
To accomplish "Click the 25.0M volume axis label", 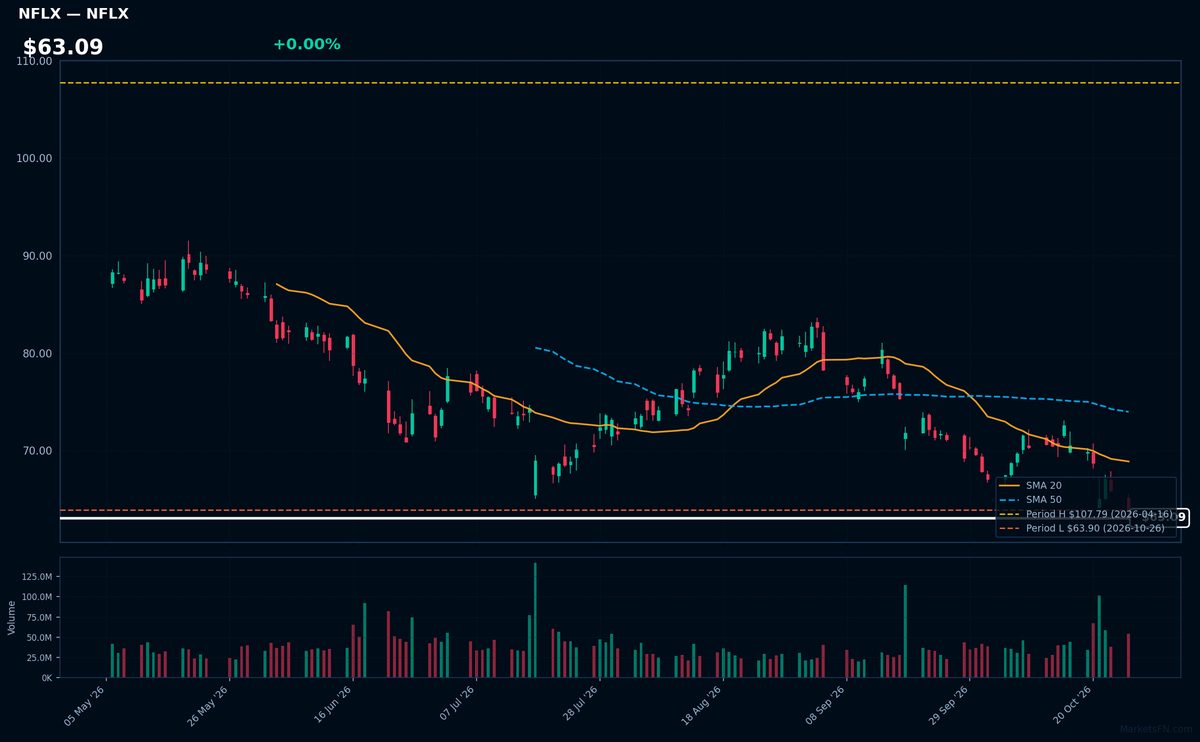I will (x=38, y=657).
